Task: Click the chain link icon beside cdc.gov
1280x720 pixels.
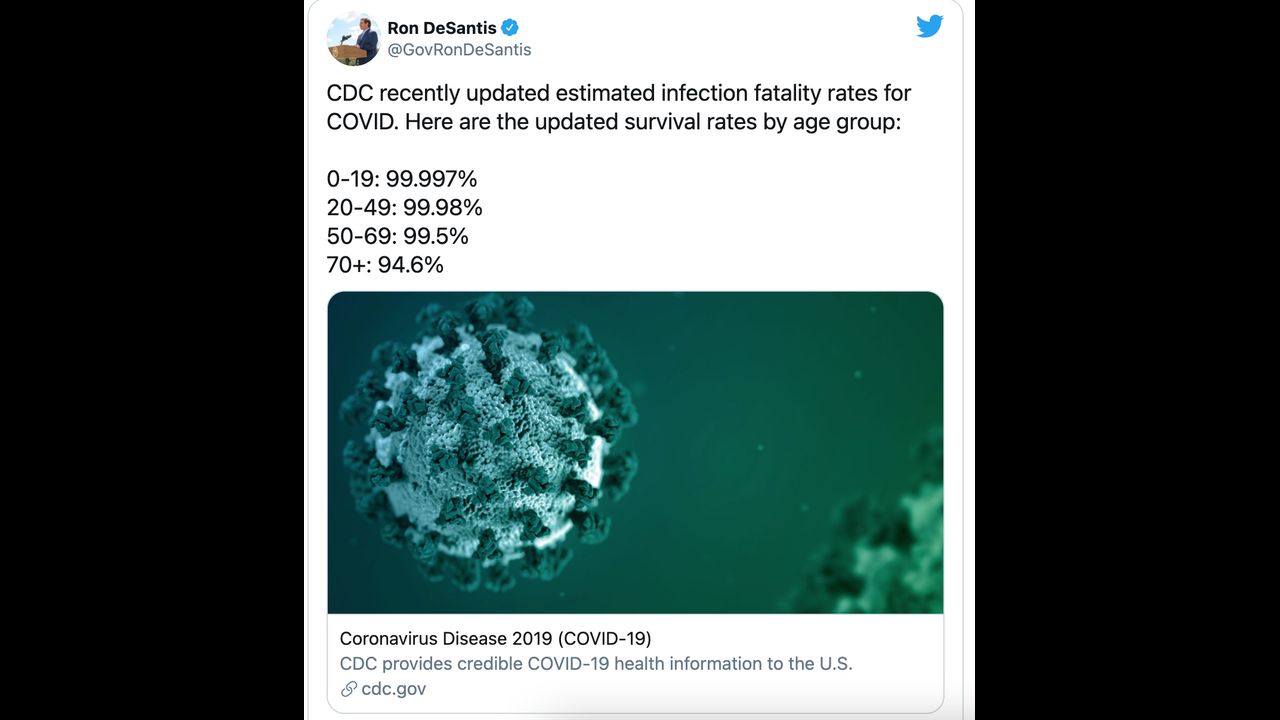Action: 348,689
